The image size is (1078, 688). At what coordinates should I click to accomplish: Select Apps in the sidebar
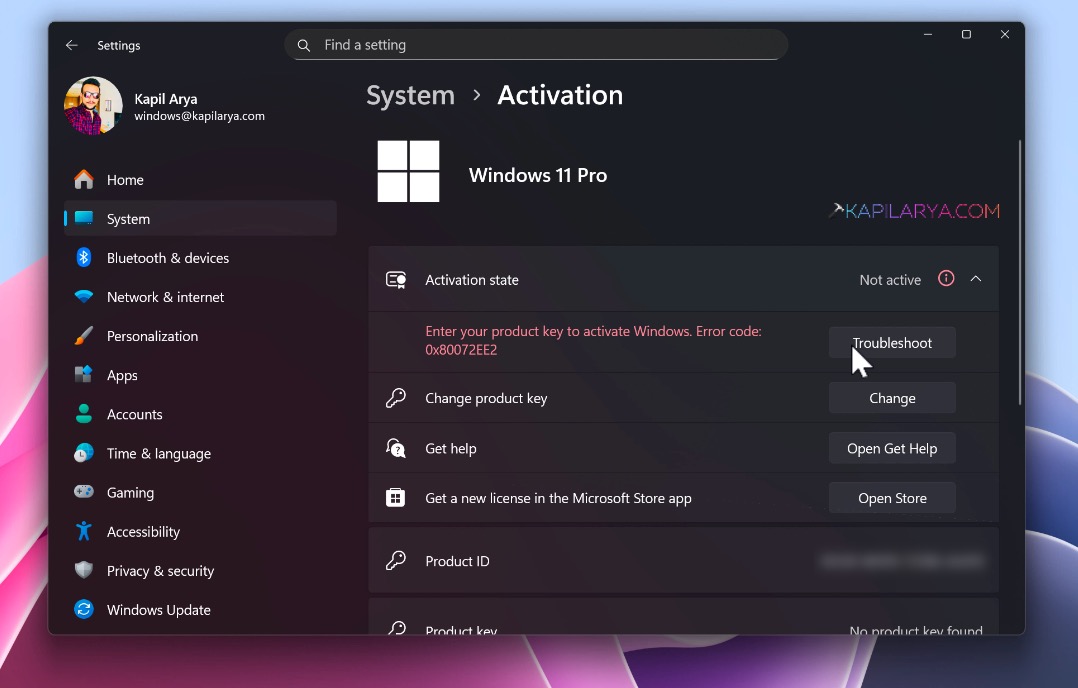point(121,375)
